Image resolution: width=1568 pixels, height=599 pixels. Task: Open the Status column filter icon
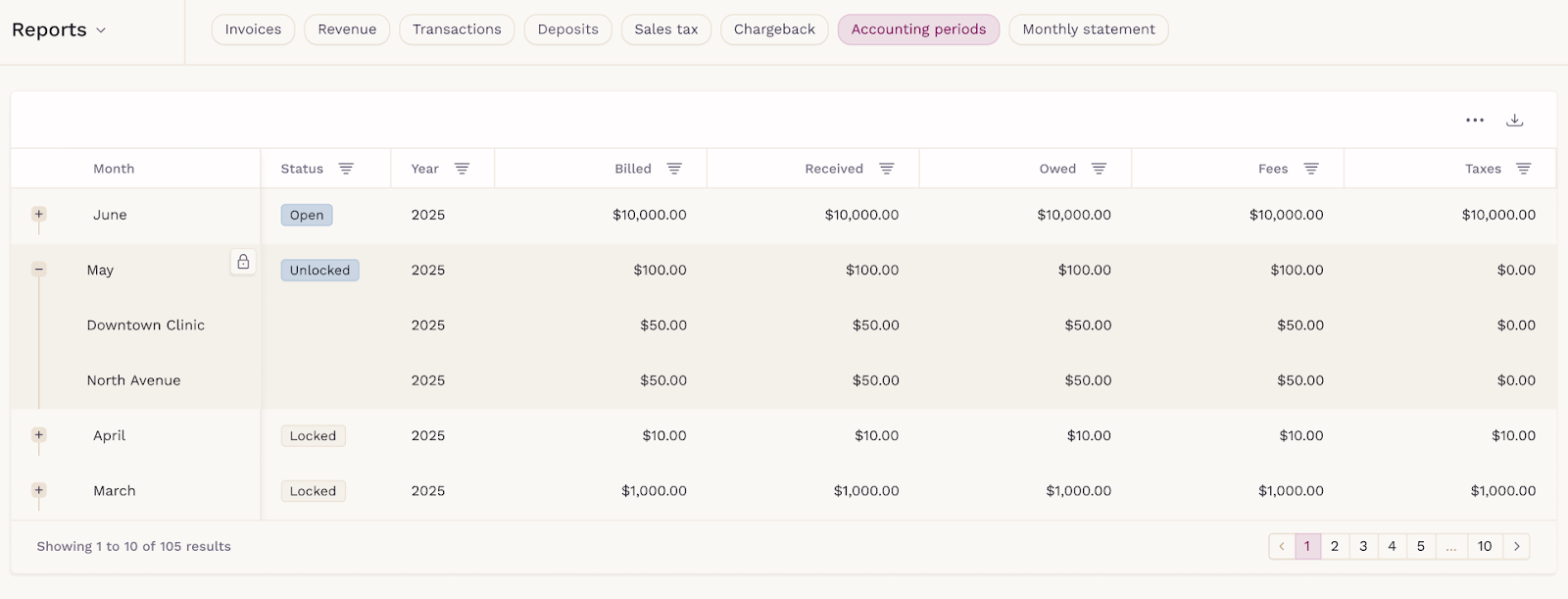346,169
